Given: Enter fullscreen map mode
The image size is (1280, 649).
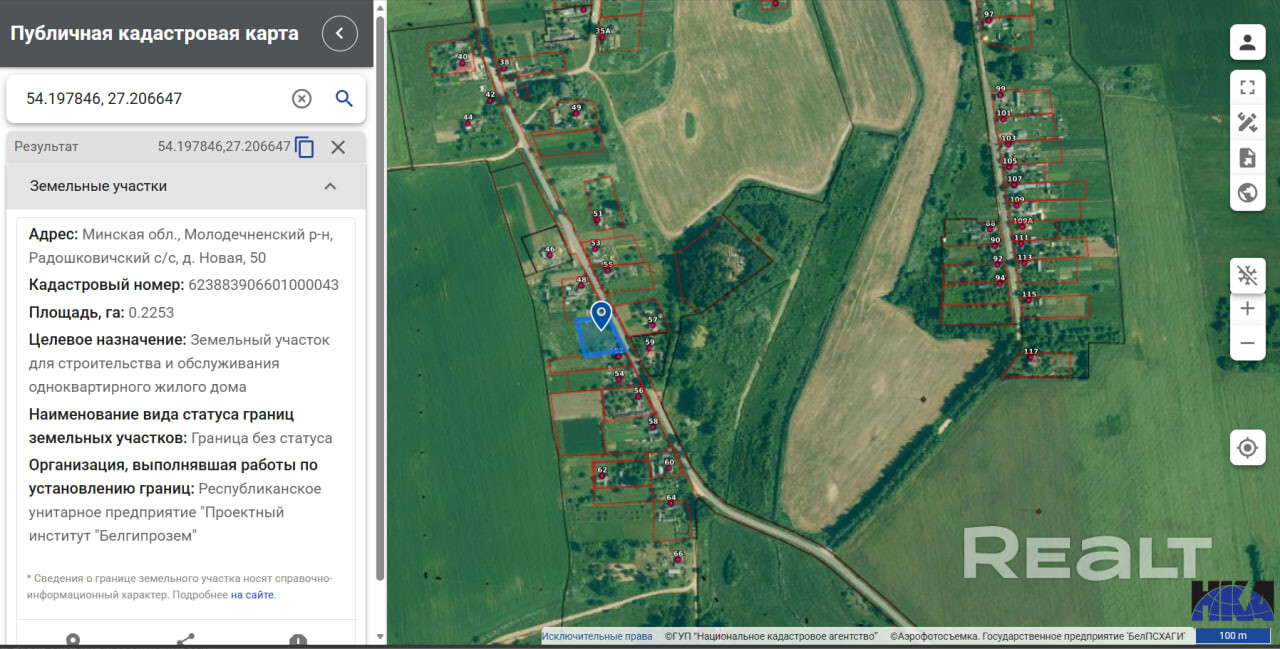Looking at the screenshot, I should [x=1247, y=87].
